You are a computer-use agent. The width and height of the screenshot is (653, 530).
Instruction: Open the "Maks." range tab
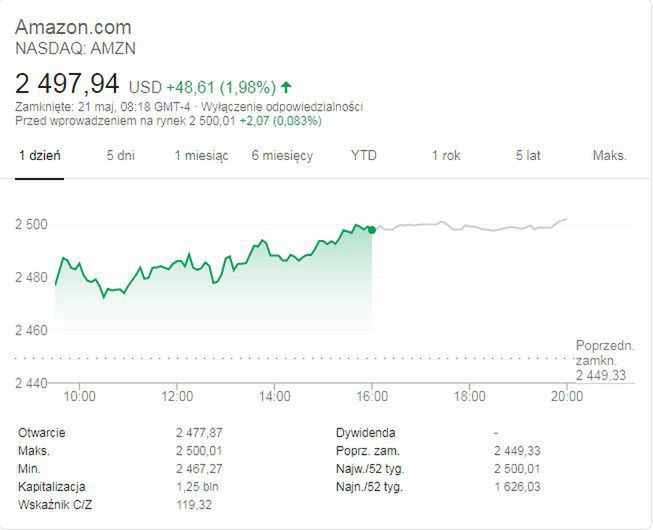coord(609,156)
